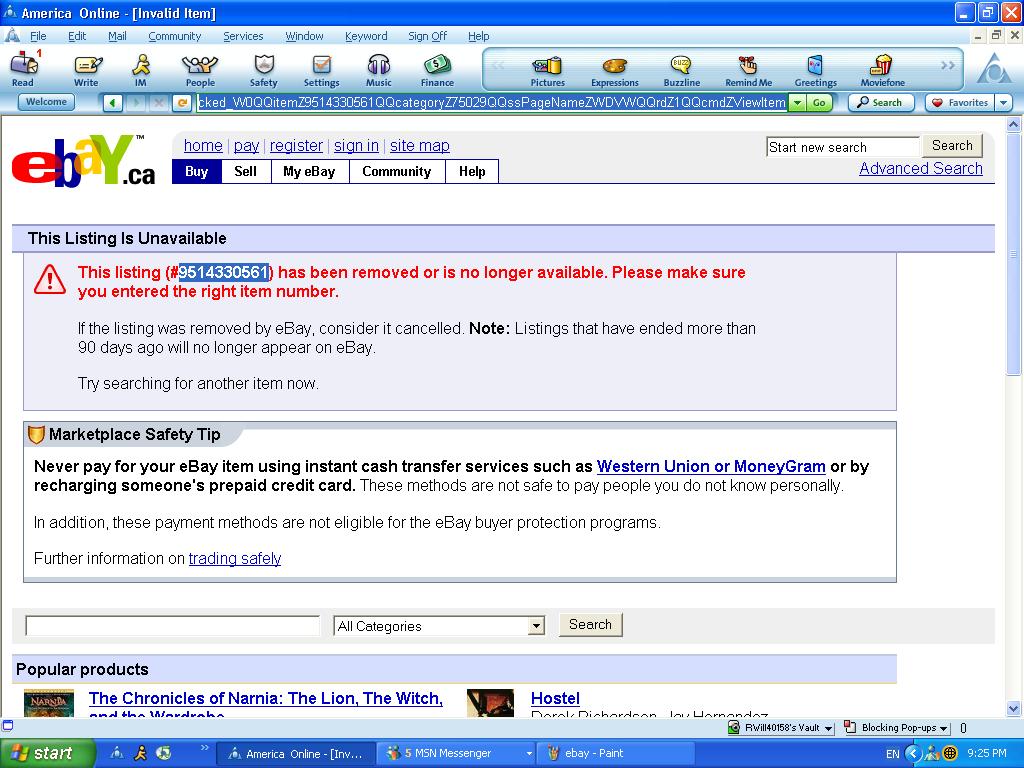The width and height of the screenshot is (1024, 768).
Task: Click the empty keyword search box
Action: pos(172,626)
